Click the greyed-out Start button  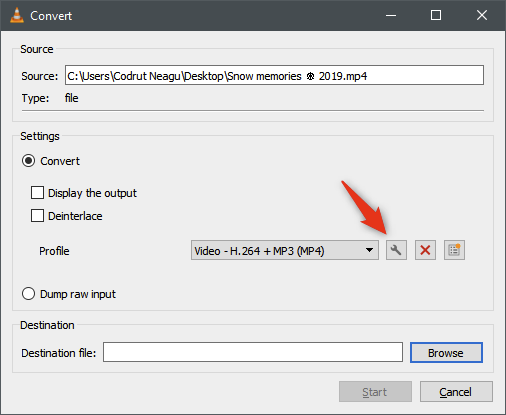pyautogui.click(x=375, y=392)
